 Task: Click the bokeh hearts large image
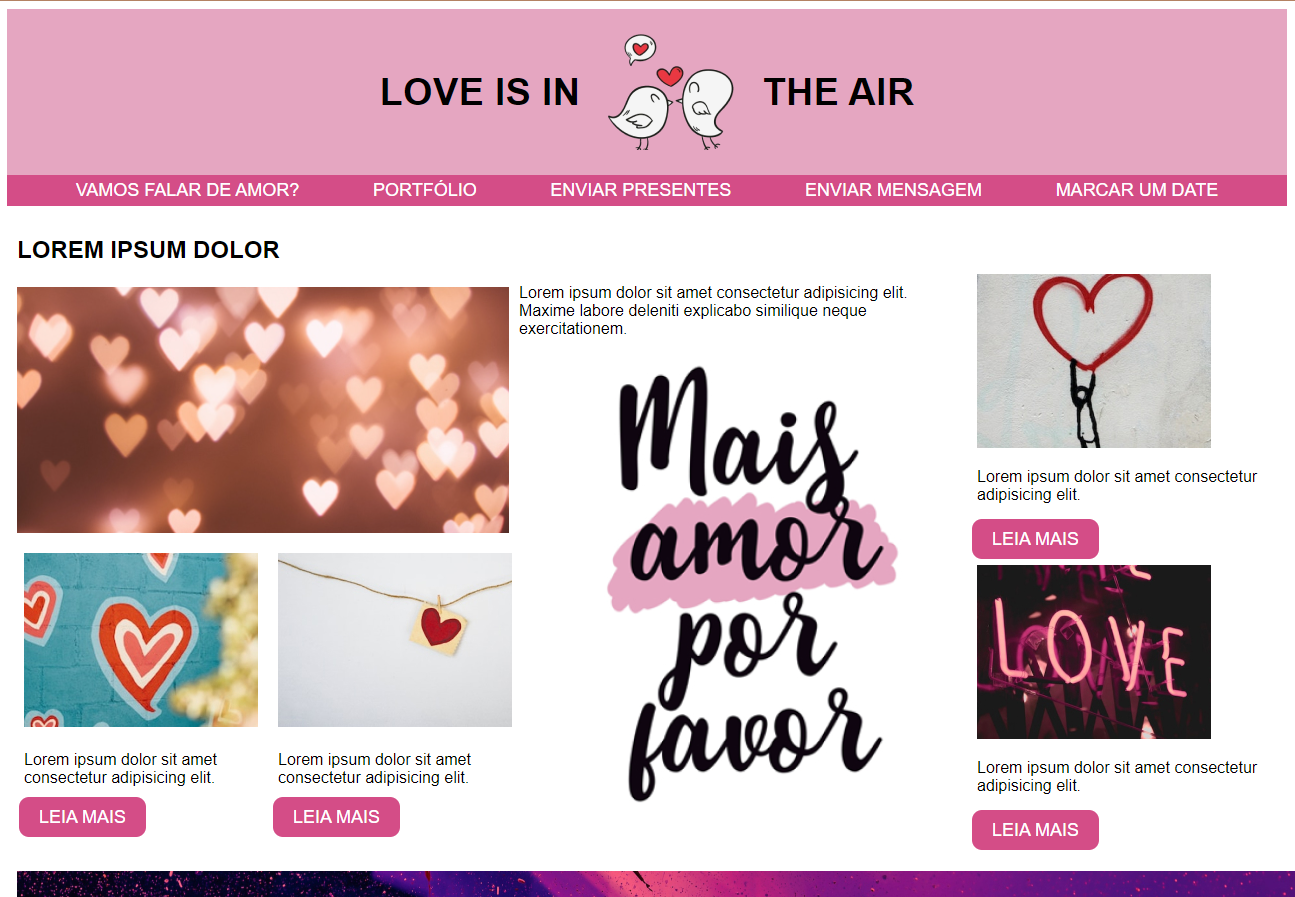coord(263,410)
